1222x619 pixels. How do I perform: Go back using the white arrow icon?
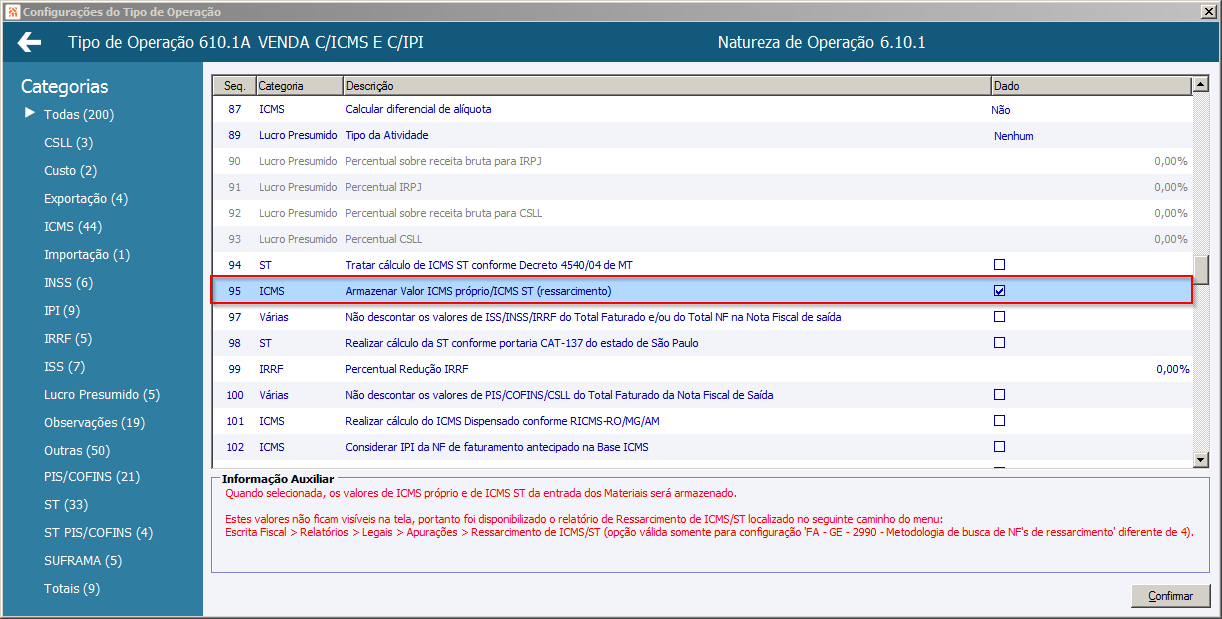(30, 43)
